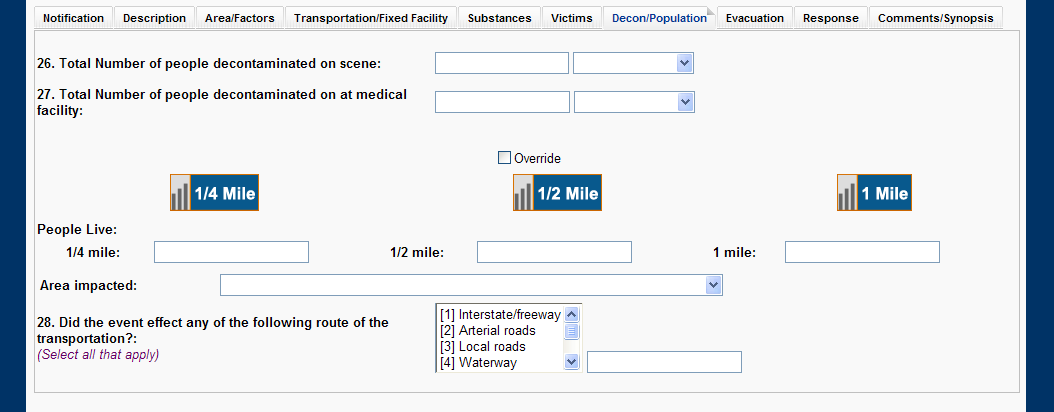Focus the 1 mile people live field
The width and height of the screenshot is (1054, 412).
tap(862, 252)
